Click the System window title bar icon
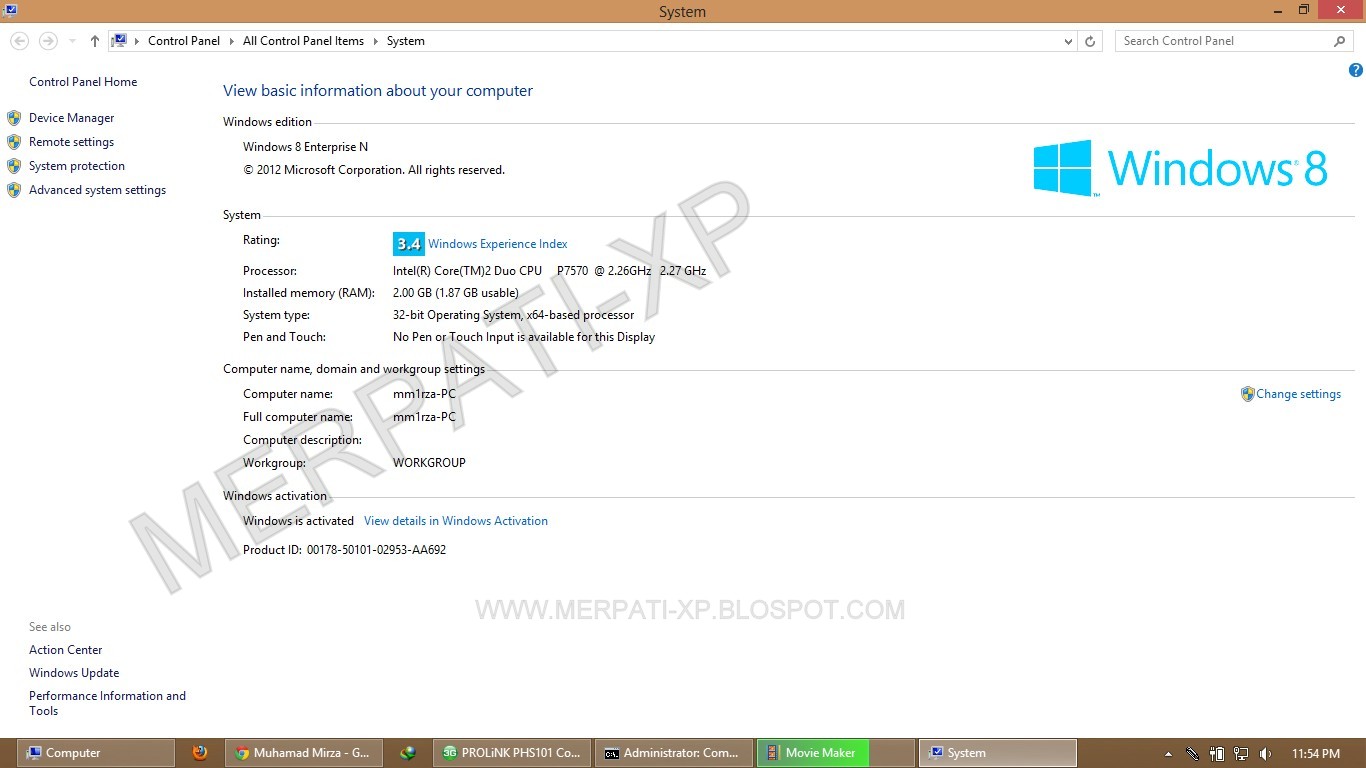Image resolution: width=1366 pixels, height=768 pixels. [x=10, y=10]
